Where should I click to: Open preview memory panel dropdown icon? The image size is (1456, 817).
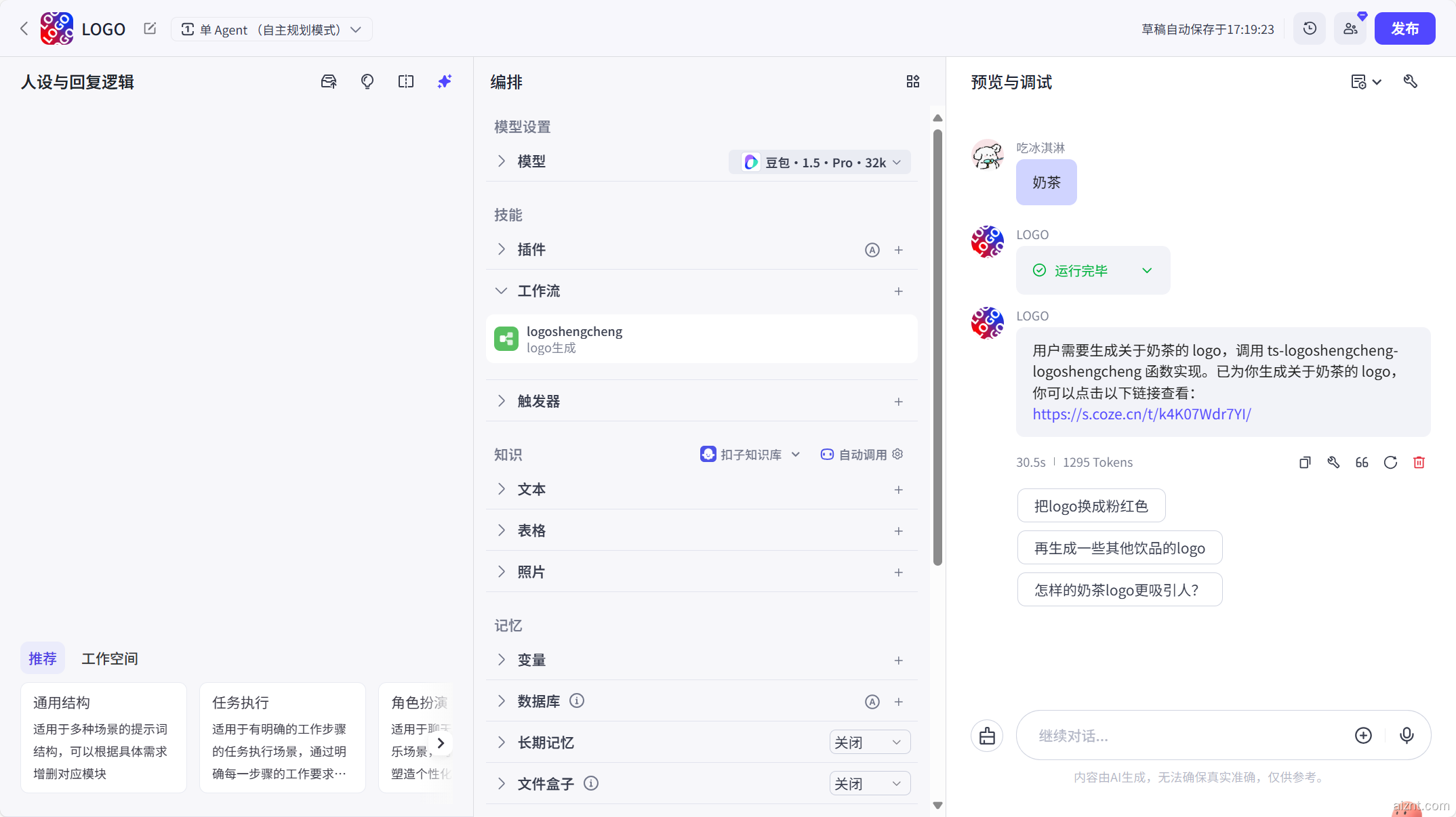1366,82
